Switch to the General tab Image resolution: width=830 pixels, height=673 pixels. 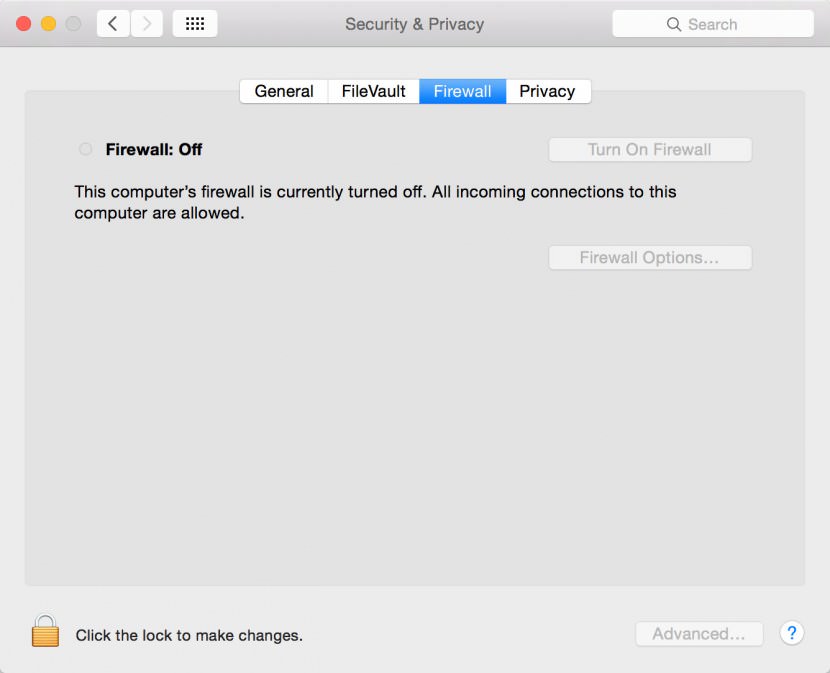tap(283, 91)
